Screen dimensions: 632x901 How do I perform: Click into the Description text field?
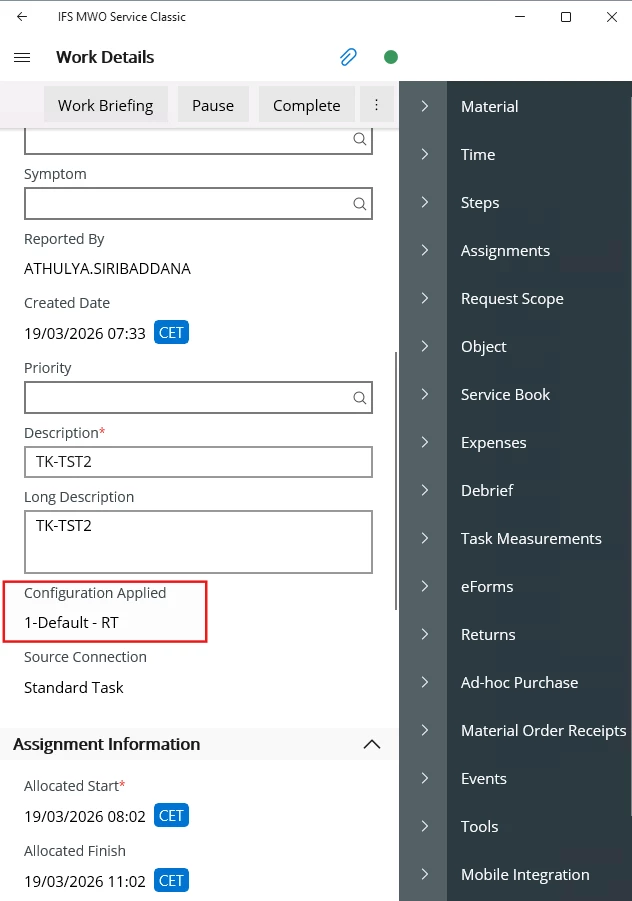pyautogui.click(x=198, y=462)
